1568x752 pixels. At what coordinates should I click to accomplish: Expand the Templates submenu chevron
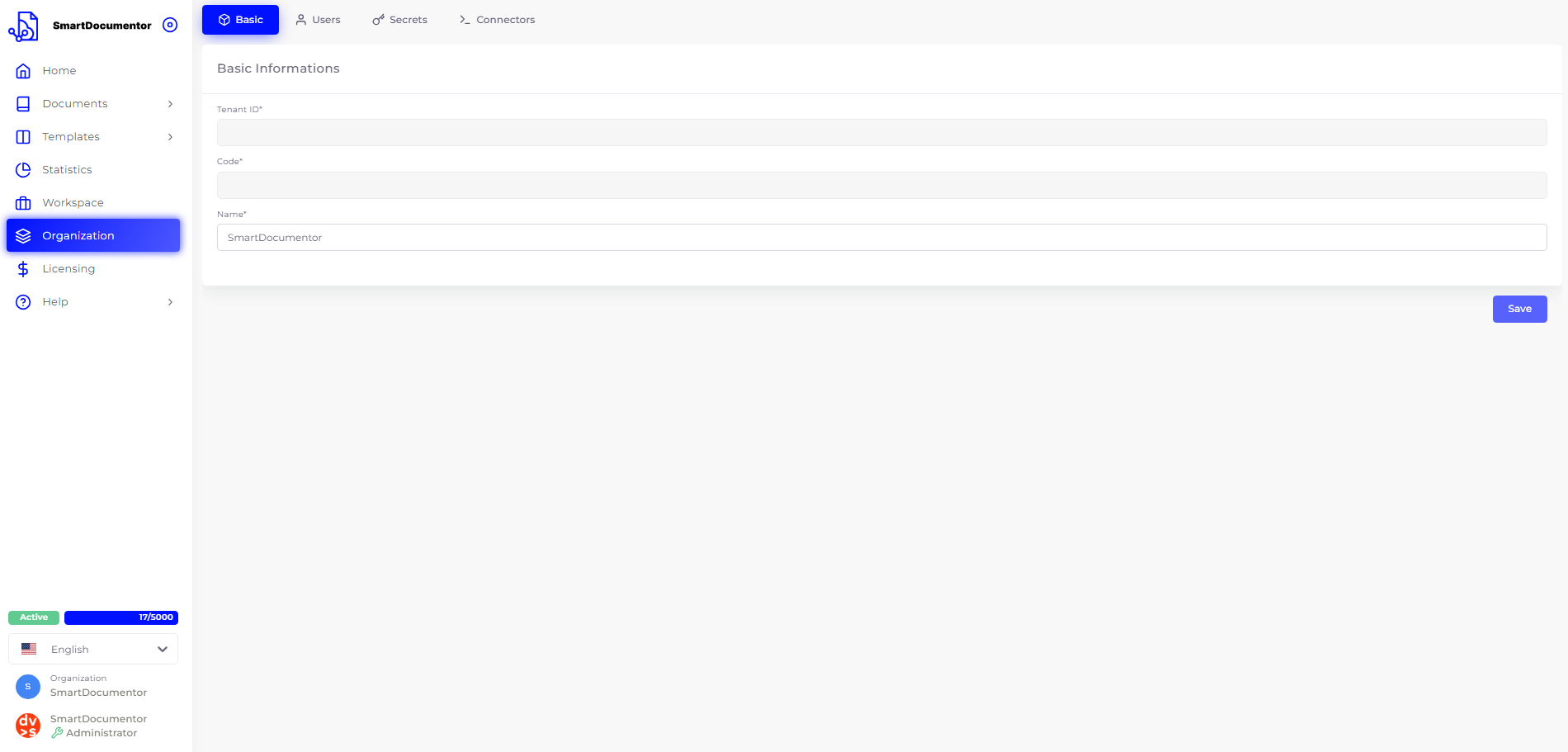click(x=170, y=137)
